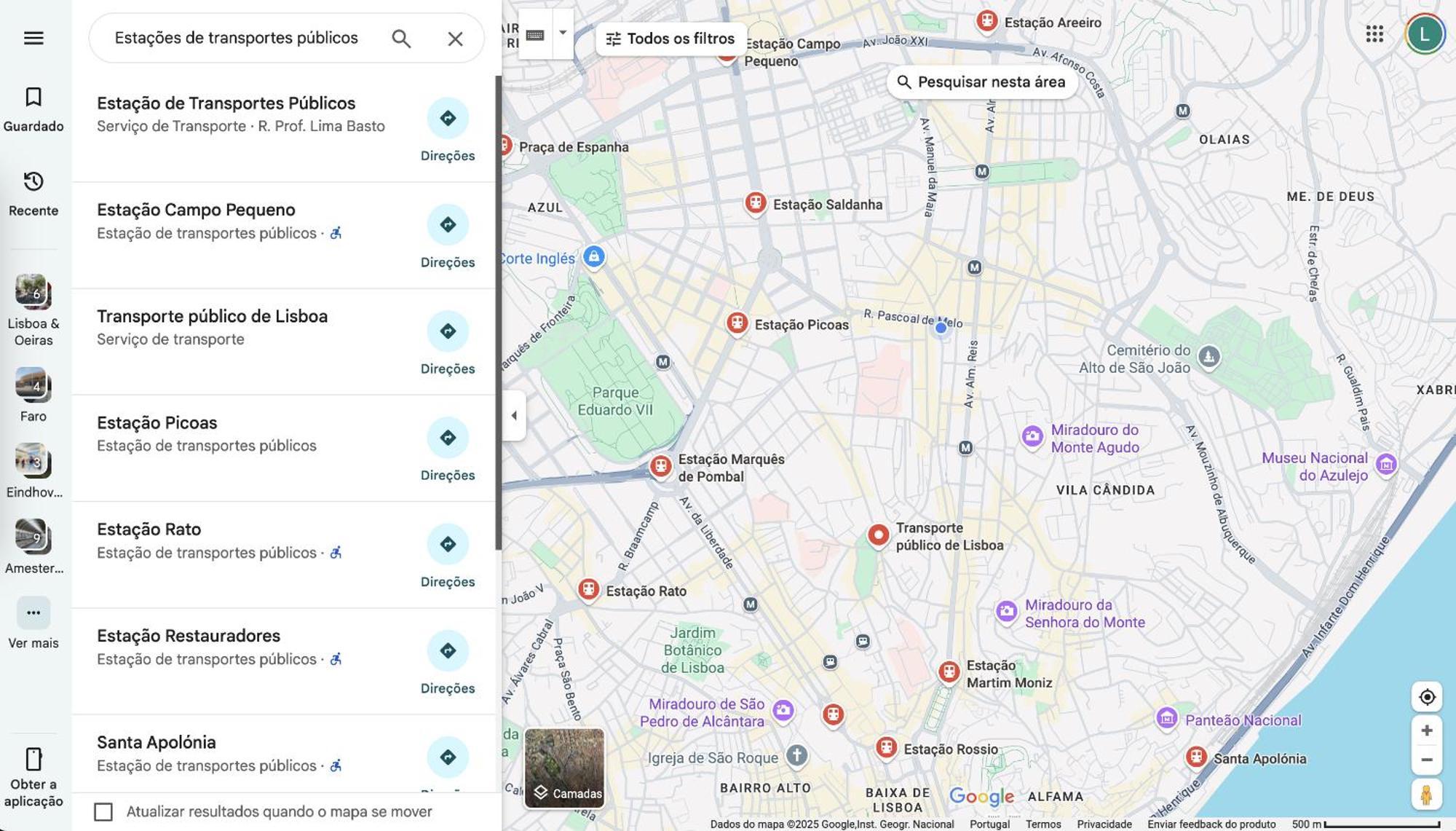Image resolution: width=1456 pixels, height=831 pixels.
Task: Enable update results when map moves
Action: click(x=103, y=811)
